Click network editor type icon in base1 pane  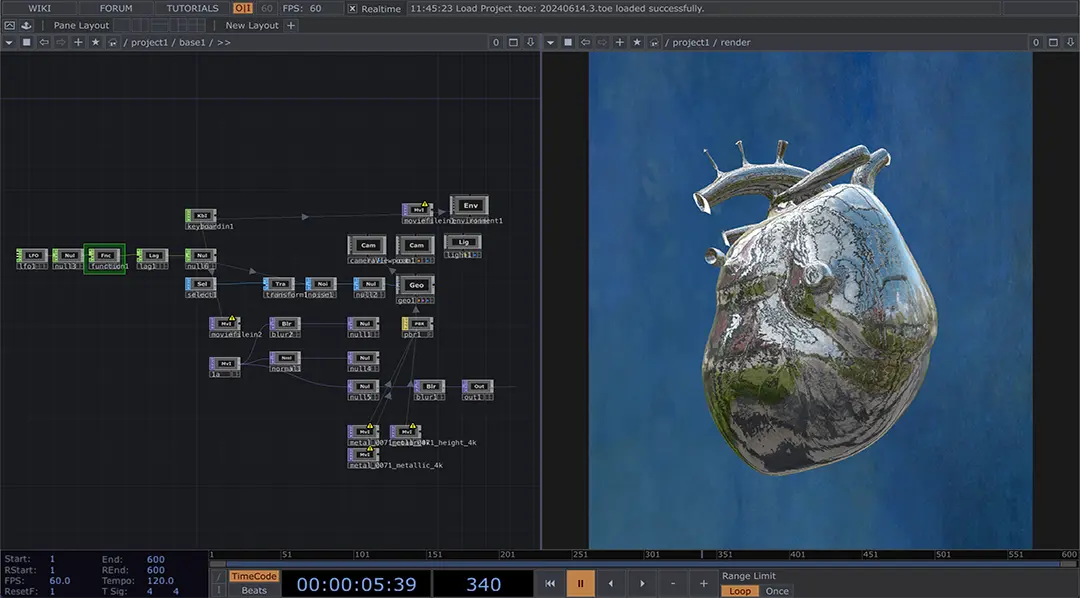point(26,42)
